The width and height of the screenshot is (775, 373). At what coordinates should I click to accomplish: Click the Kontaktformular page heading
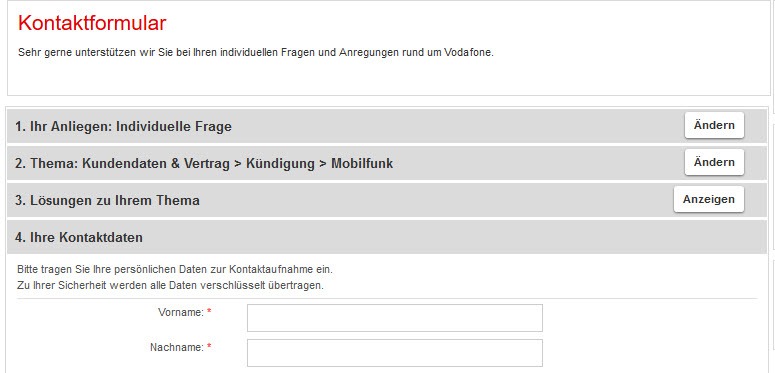[92, 23]
